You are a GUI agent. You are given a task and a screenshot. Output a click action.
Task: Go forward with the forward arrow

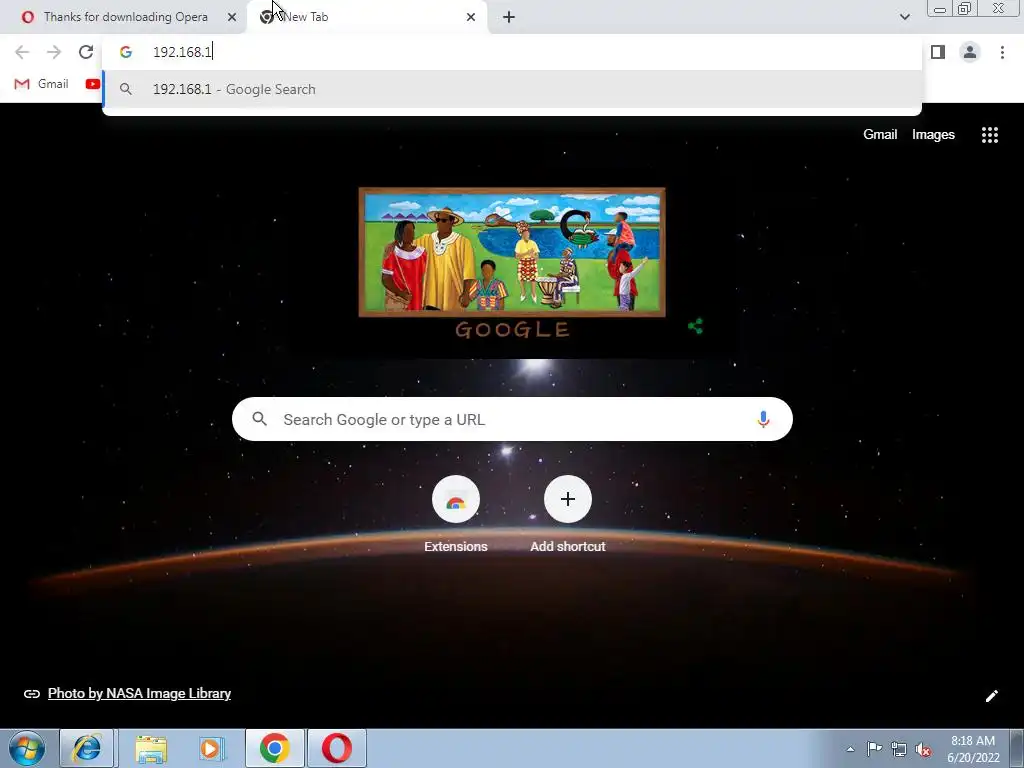54,52
